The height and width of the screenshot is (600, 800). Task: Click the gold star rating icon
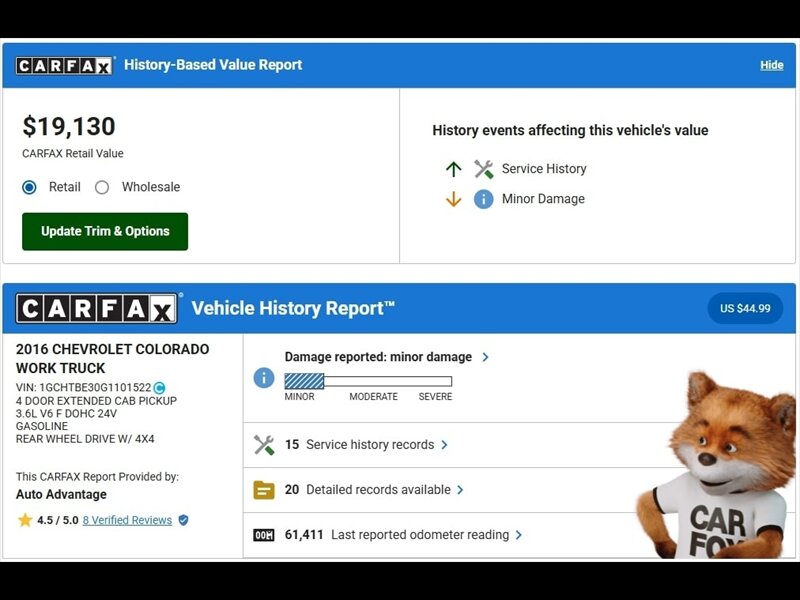pyautogui.click(x=24, y=520)
